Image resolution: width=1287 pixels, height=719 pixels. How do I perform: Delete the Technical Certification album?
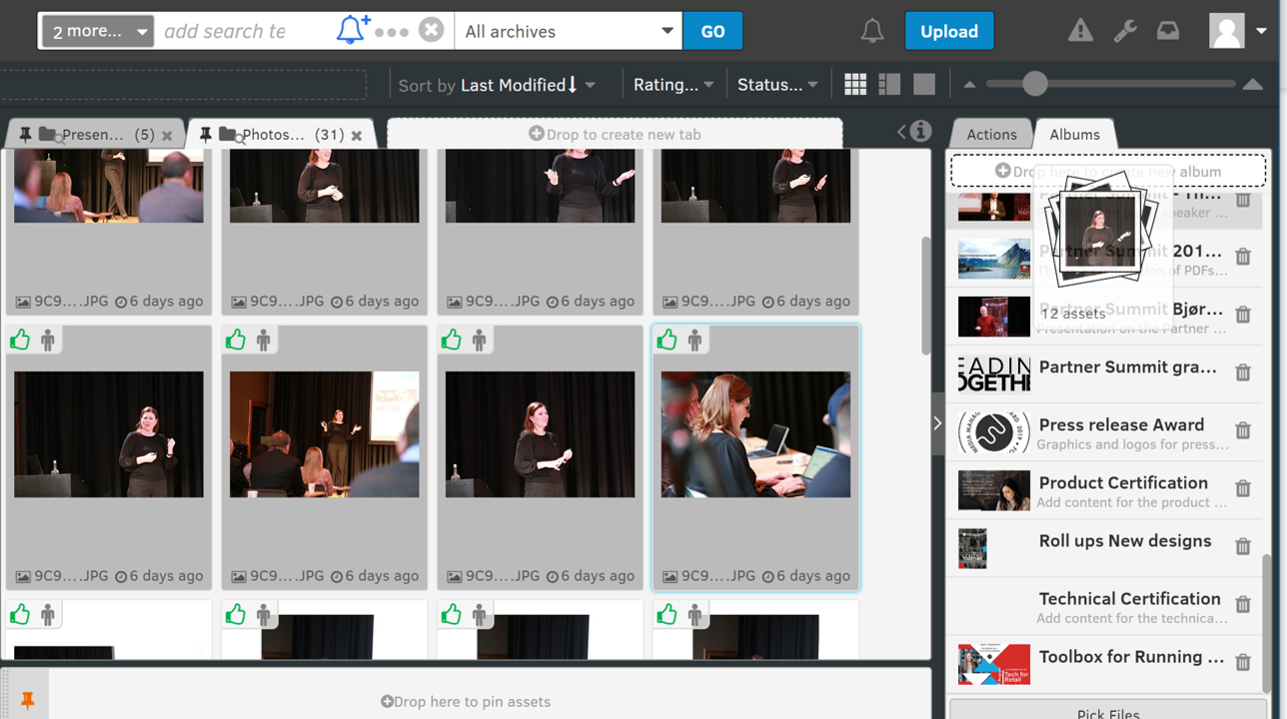tap(1243, 605)
